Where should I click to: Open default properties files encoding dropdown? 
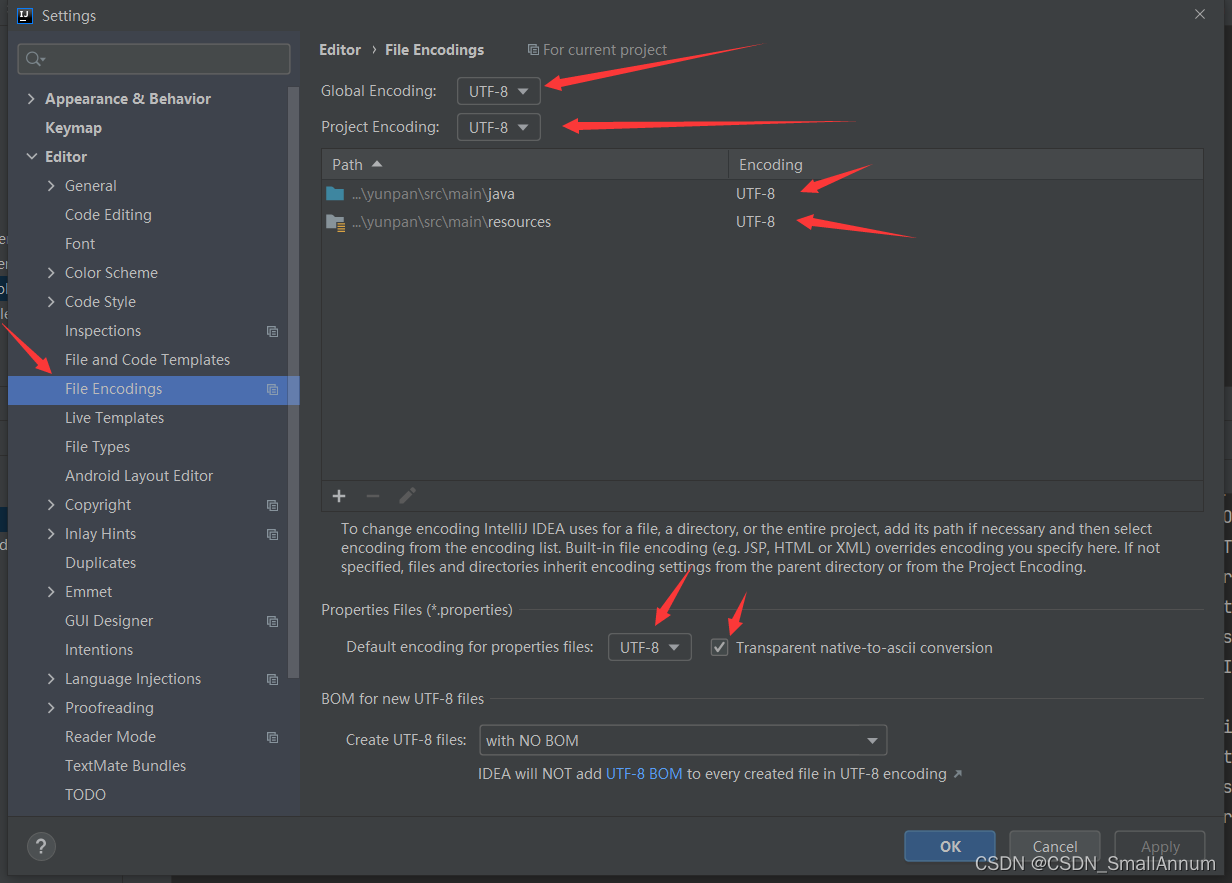tap(650, 647)
